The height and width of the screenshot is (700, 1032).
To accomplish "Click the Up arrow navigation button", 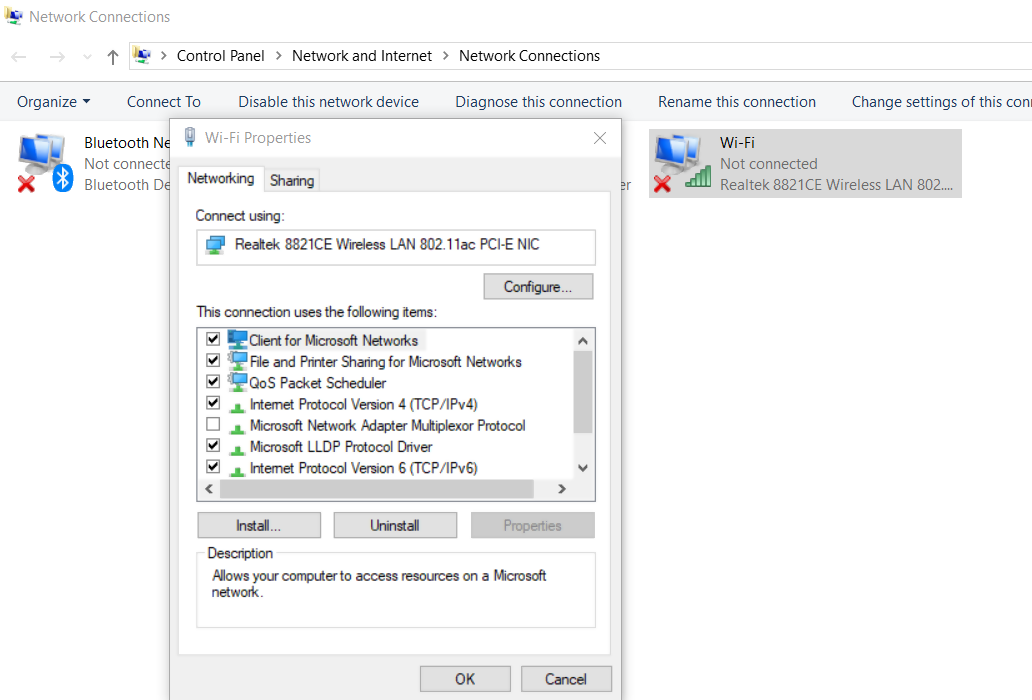I will tap(113, 57).
